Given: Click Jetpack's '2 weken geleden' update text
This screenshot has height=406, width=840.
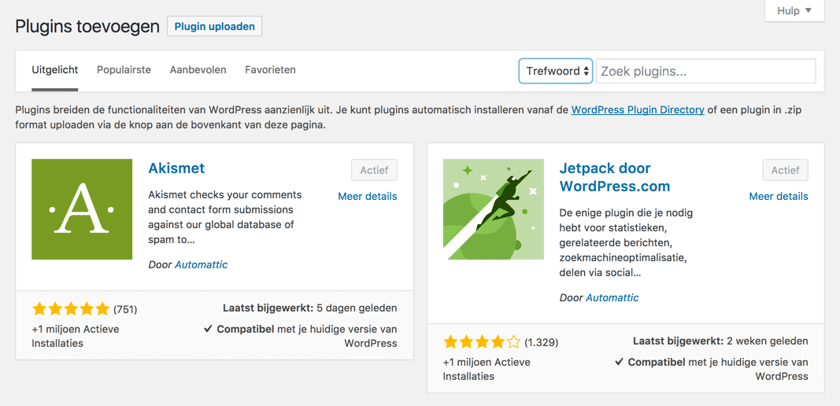Looking at the screenshot, I should pyautogui.click(x=768, y=341).
